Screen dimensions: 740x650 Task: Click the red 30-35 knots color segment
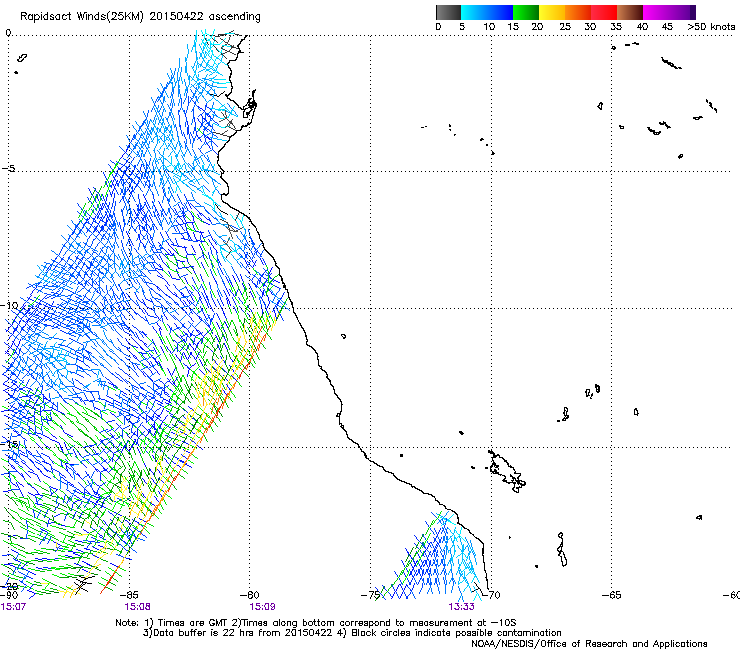click(x=604, y=12)
